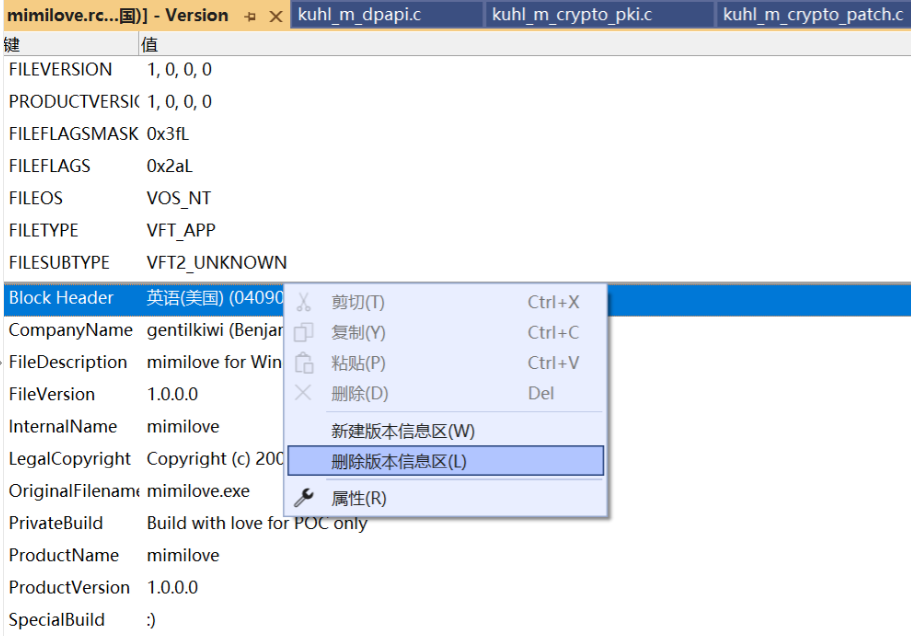
Task: Select 删除版本信息区(L) menu entry
Action: (x=446, y=461)
